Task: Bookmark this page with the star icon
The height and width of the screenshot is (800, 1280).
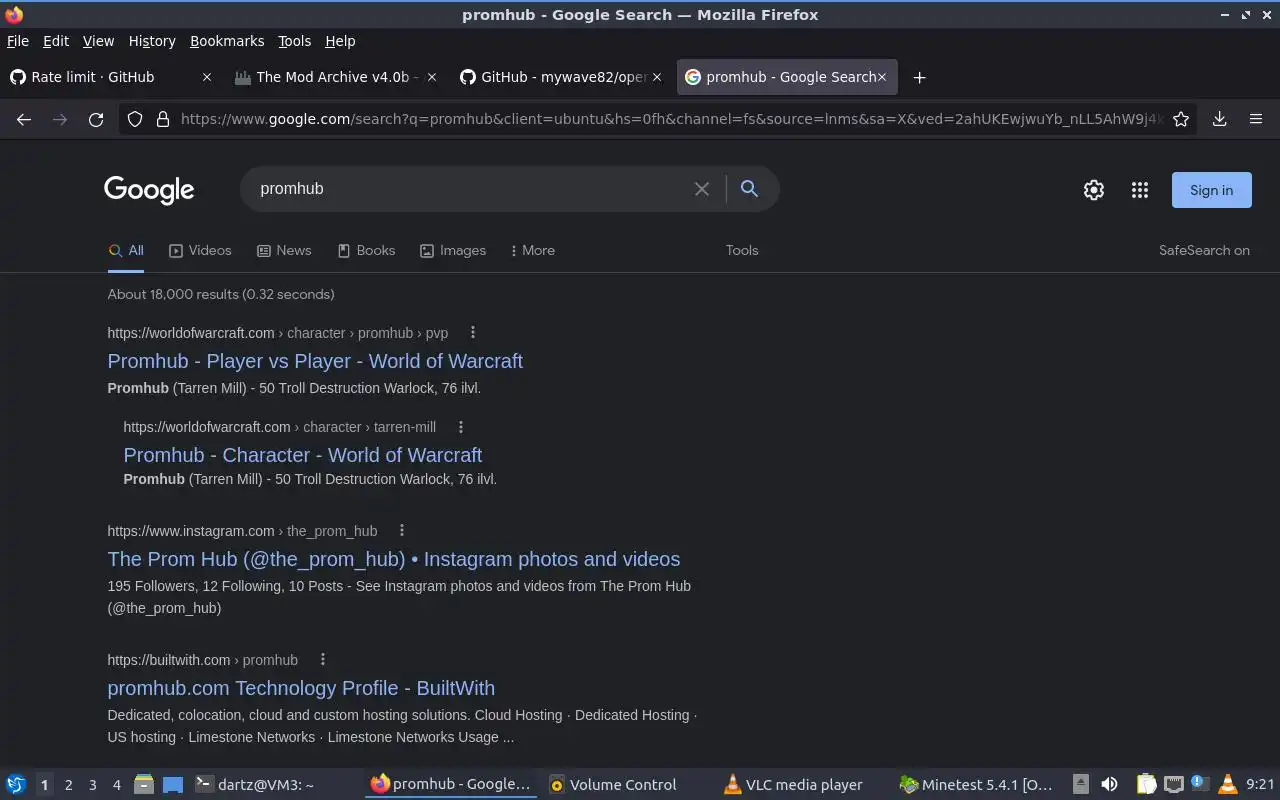Action: (x=1181, y=119)
